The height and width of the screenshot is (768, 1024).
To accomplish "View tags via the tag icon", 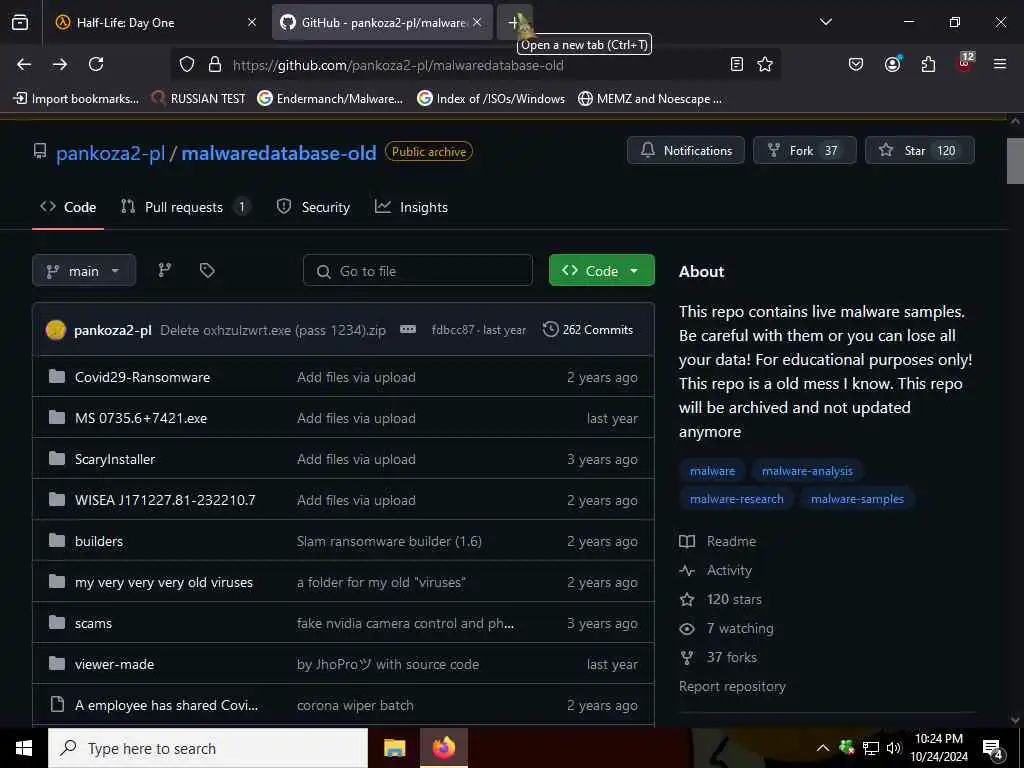I will click(x=207, y=270).
